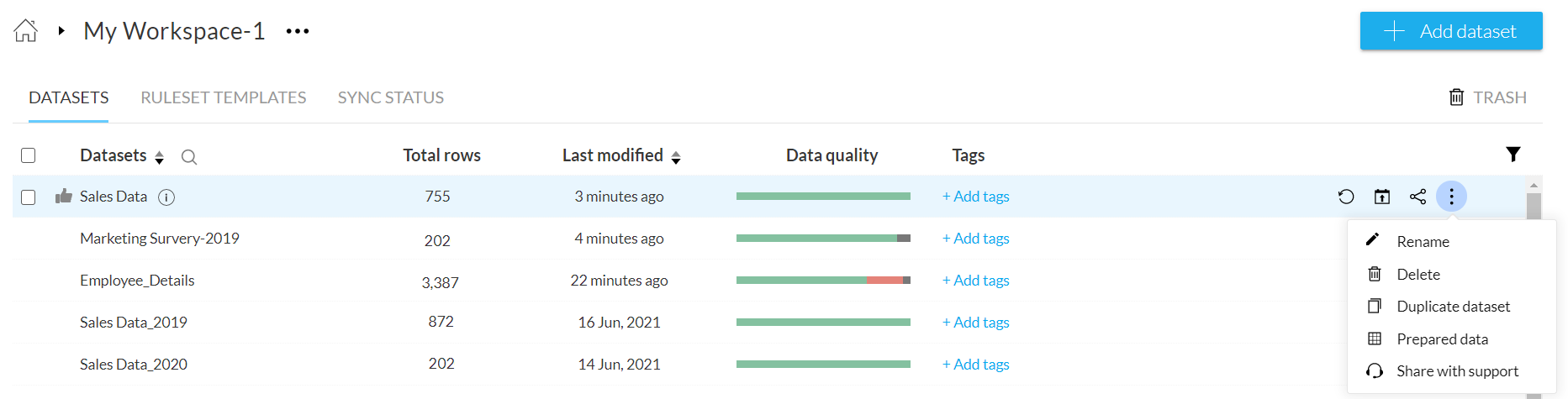Toggle the select-all datasets checkbox
1568x399 pixels.
pyautogui.click(x=29, y=155)
